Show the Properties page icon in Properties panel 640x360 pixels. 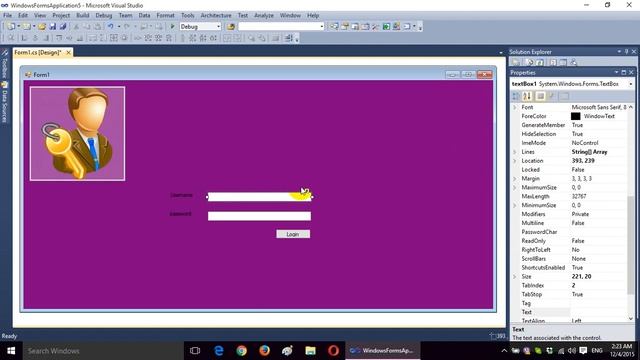coord(540,96)
